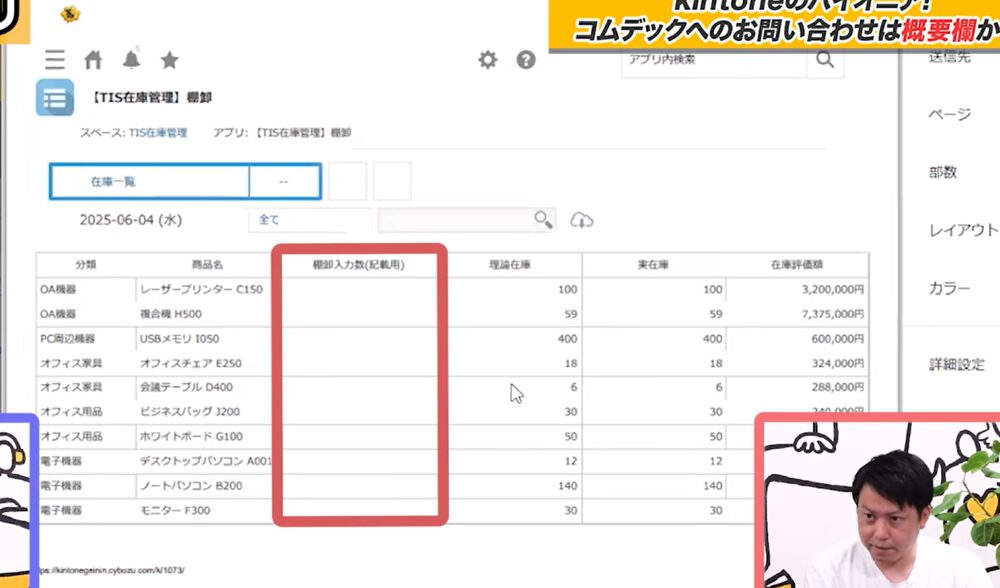Click the レーザープリンター C150 product row
This screenshot has width=1000, height=588.
pyautogui.click(x=201, y=290)
